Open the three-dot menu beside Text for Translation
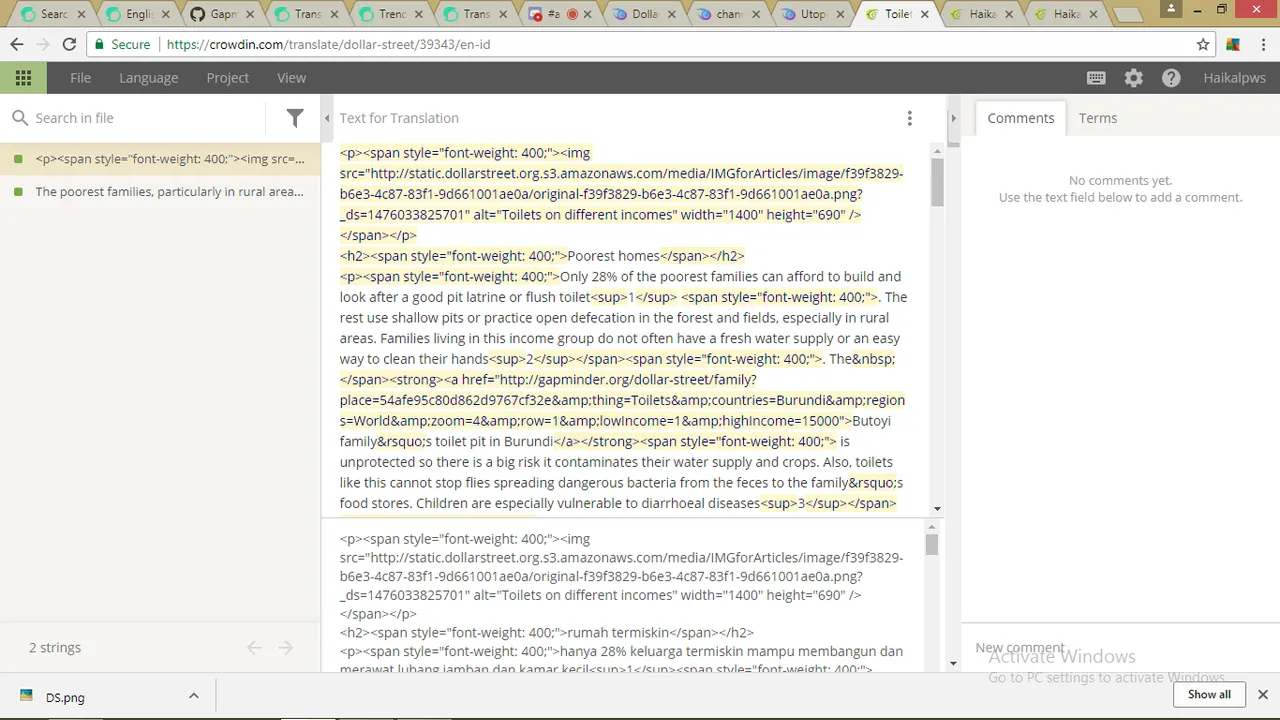Image resolution: width=1280 pixels, height=720 pixels. click(909, 118)
